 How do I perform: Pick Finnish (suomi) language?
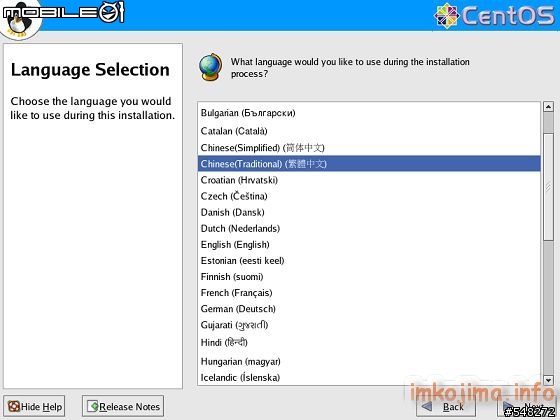click(369, 277)
